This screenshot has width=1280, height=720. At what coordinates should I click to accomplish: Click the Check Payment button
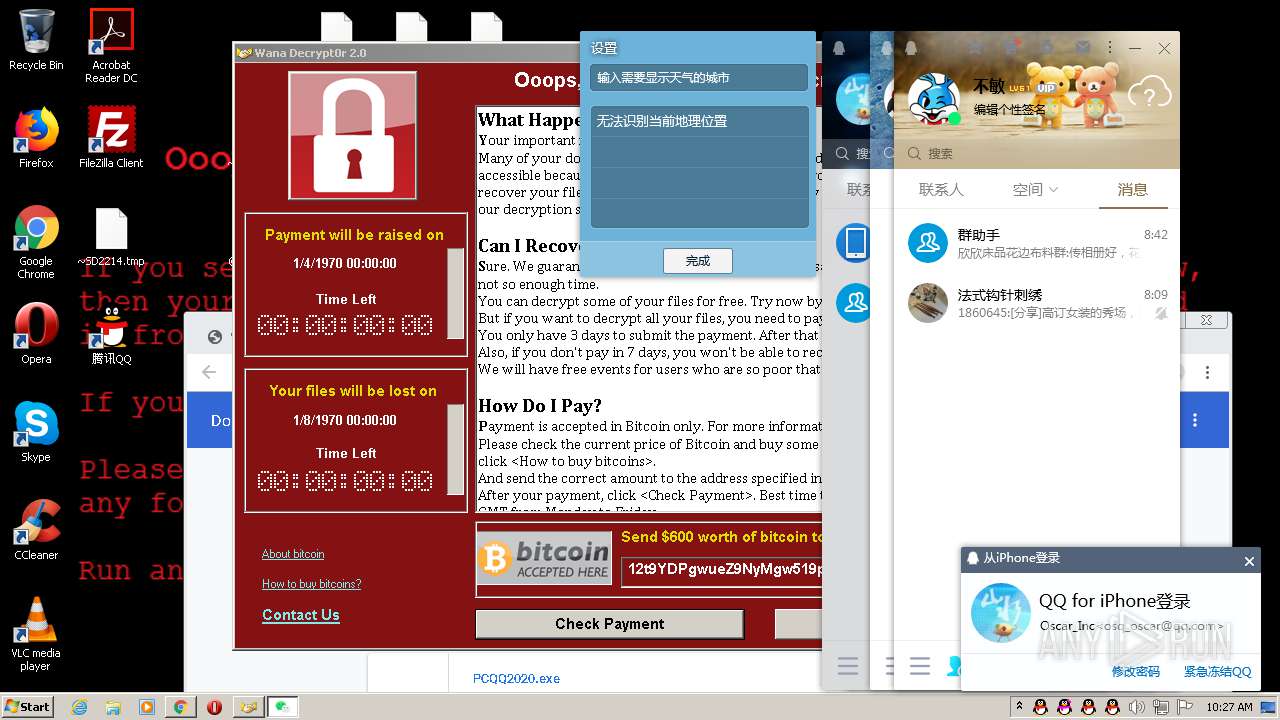(609, 624)
